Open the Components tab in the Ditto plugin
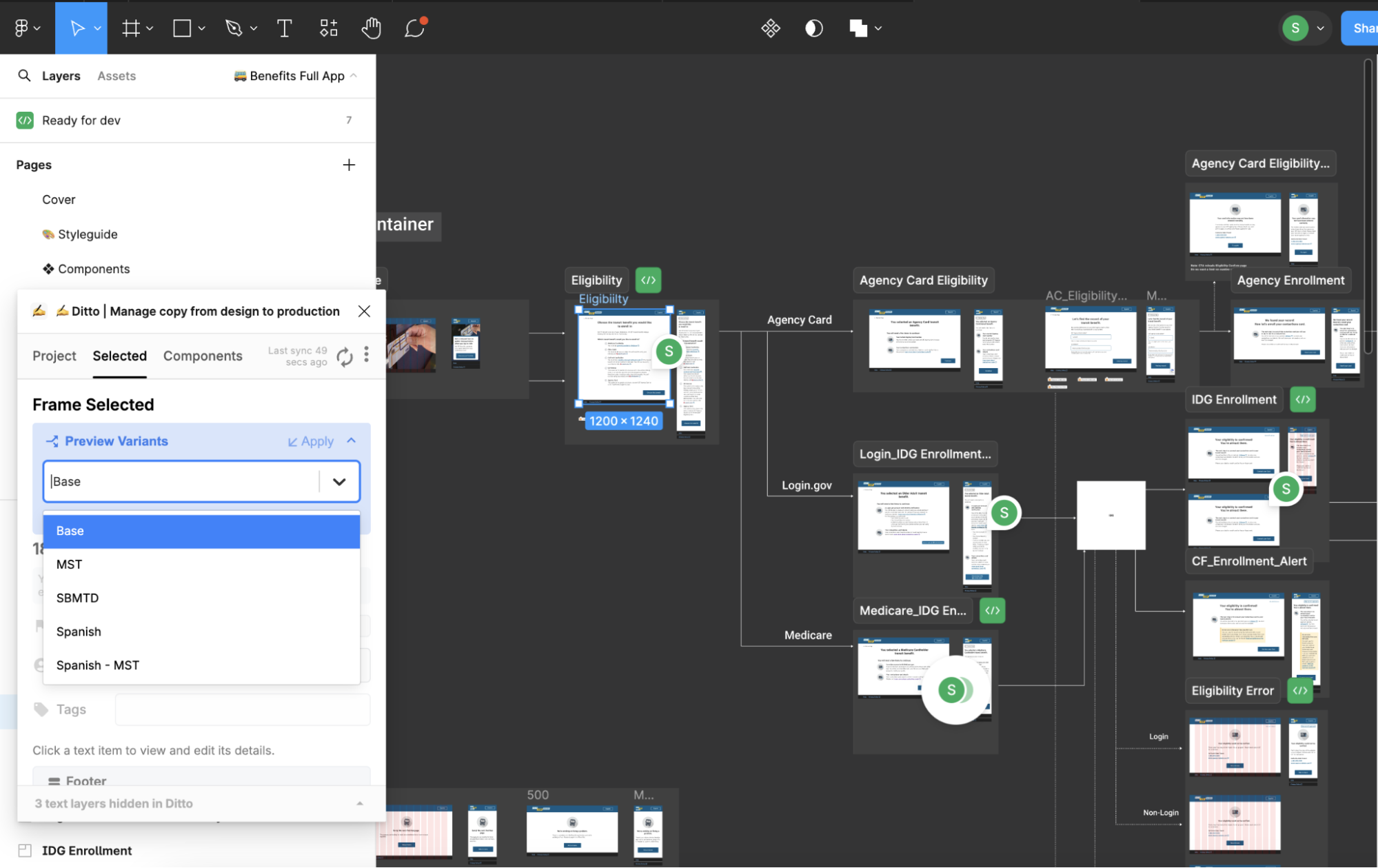 (203, 356)
